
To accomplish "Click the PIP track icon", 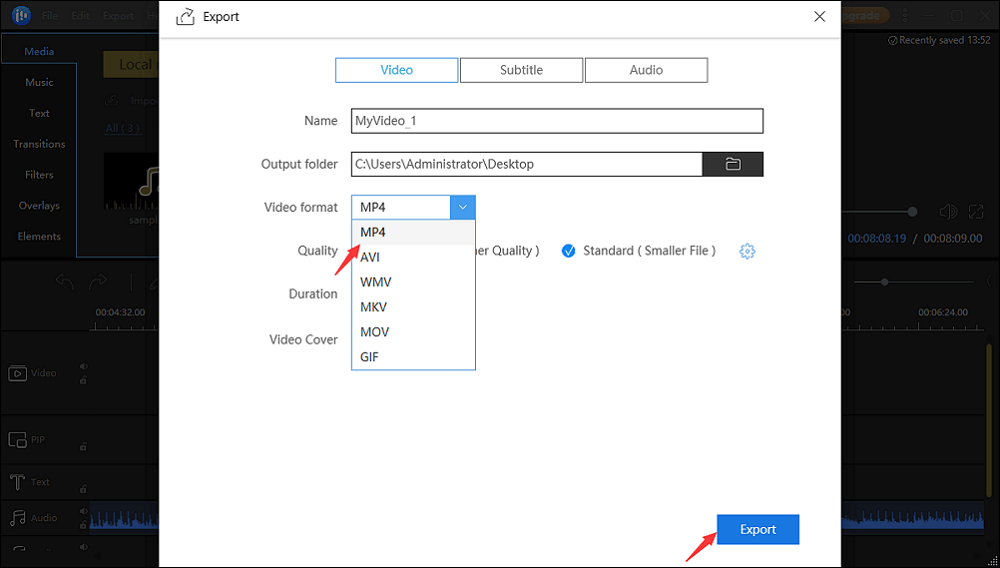I will click(17, 440).
